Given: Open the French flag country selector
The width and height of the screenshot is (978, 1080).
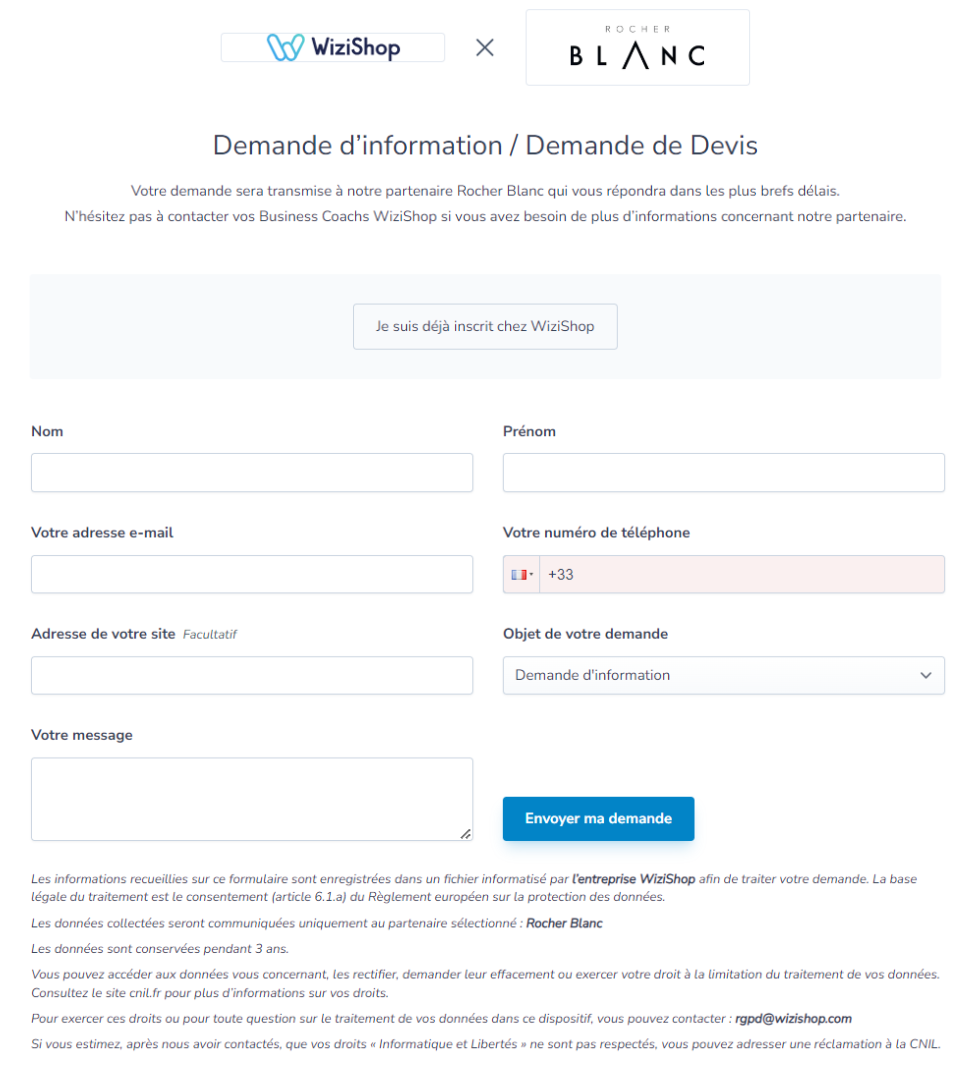Looking at the screenshot, I should (x=521, y=574).
